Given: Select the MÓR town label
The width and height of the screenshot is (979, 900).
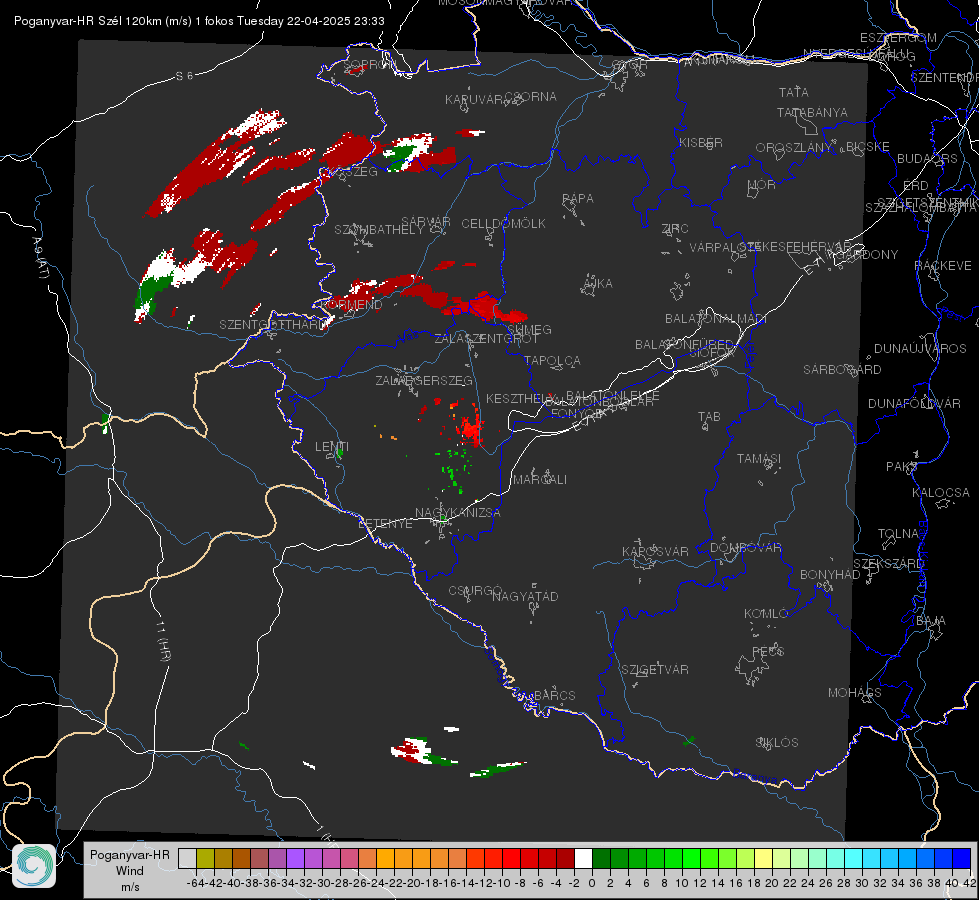Looking at the screenshot, I should [762, 185].
